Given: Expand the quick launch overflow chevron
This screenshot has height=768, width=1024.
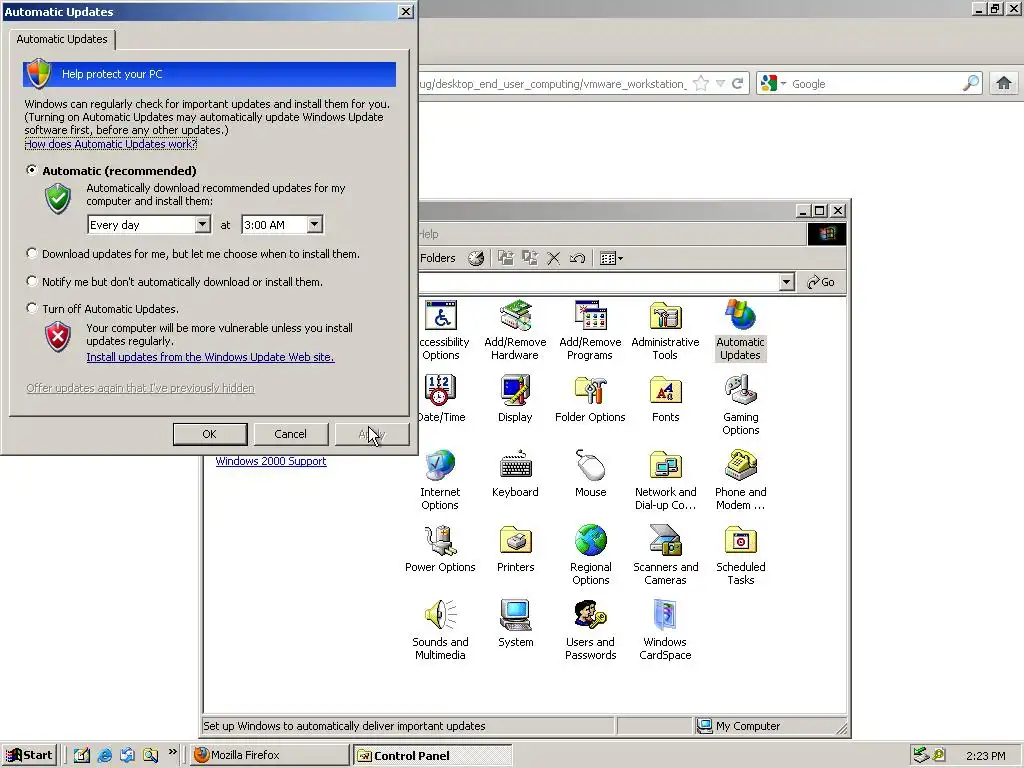Looking at the screenshot, I should point(172,752).
